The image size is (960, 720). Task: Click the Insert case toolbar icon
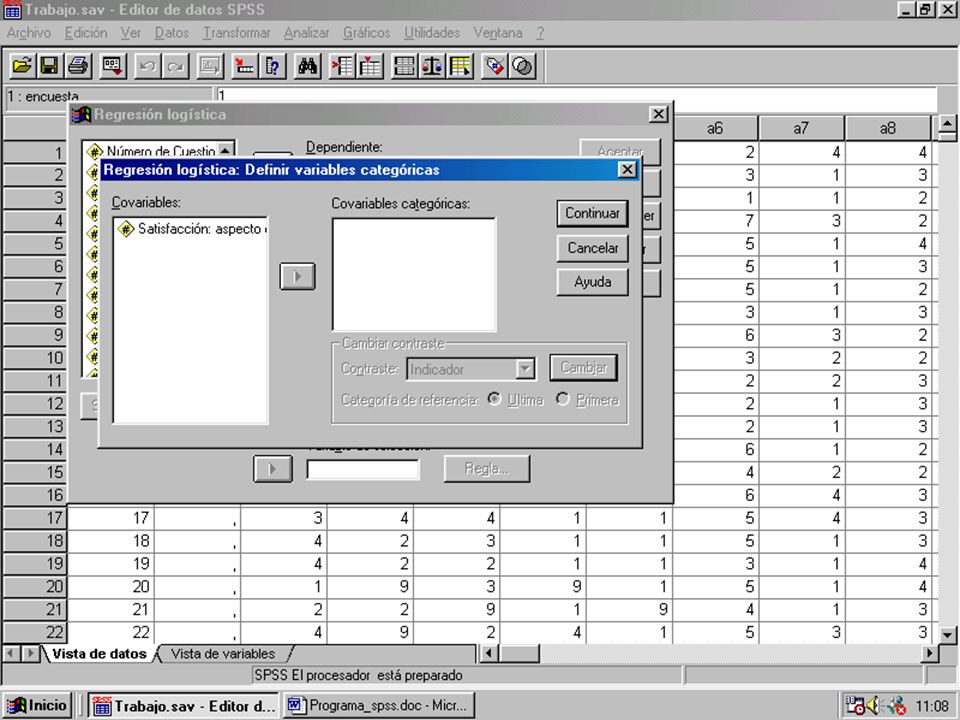tap(342, 66)
